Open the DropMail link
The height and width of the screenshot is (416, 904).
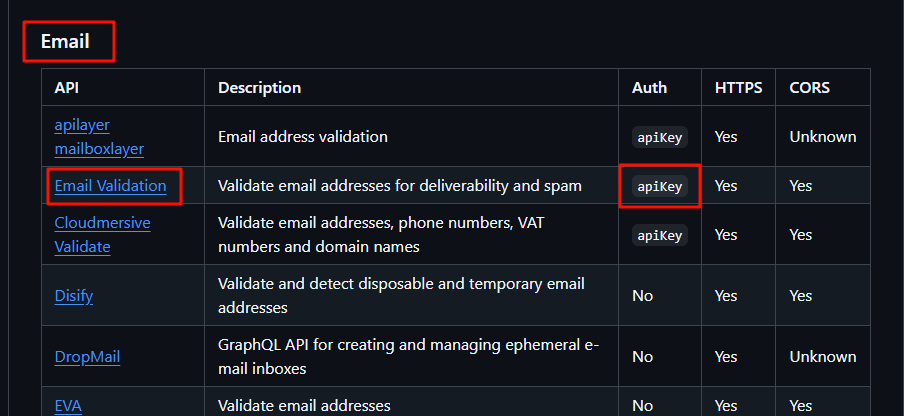[x=87, y=357]
